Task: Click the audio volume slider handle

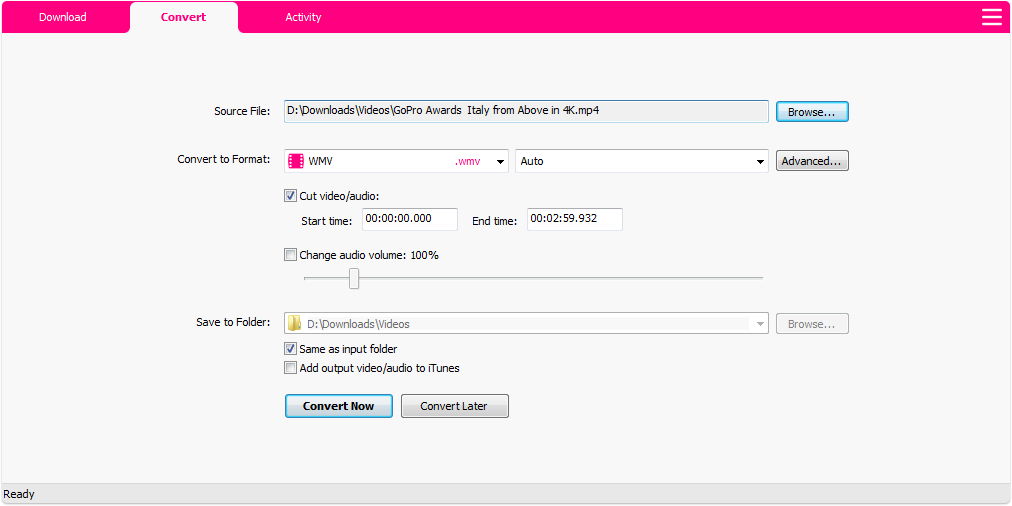Action: coord(354,278)
